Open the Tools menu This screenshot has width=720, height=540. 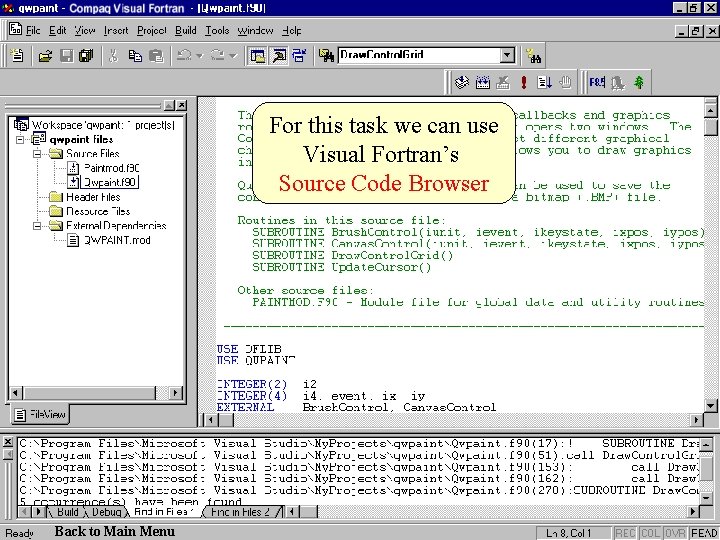click(217, 31)
